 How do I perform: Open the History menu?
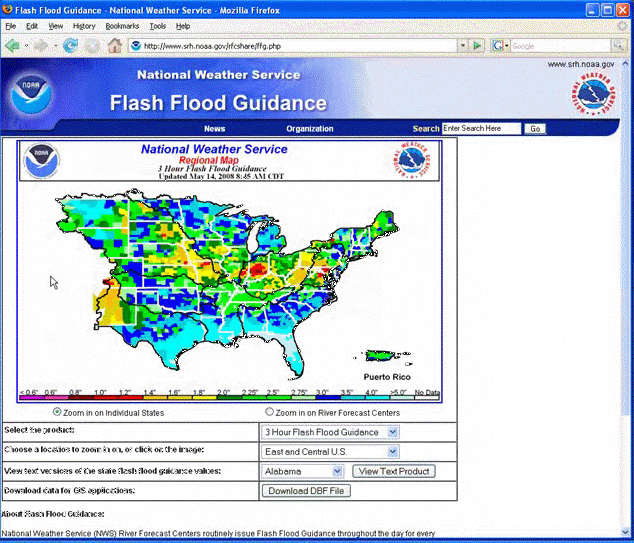pyautogui.click(x=84, y=26)
